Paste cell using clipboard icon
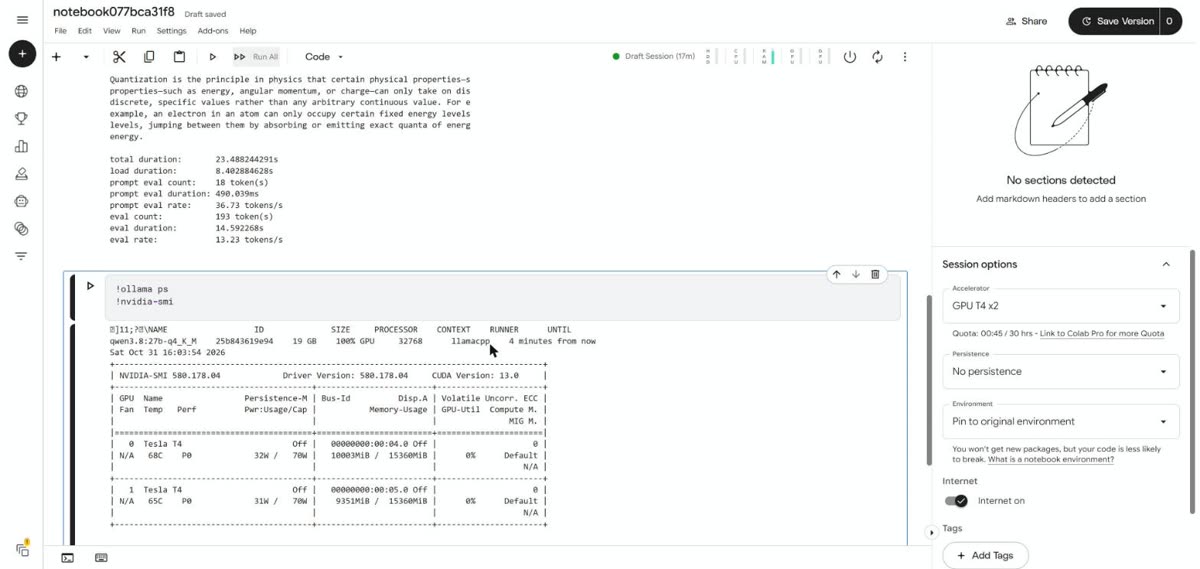This screenshot has width=1200, height=569. point(179,57)
